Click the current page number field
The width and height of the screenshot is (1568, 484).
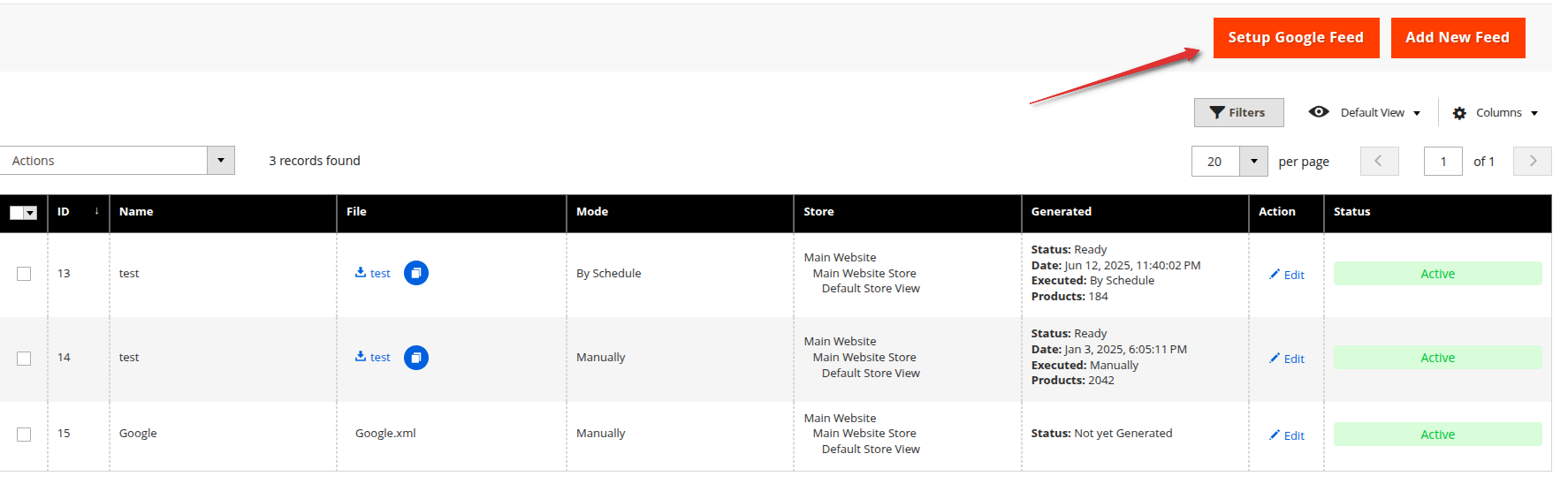coord(1443,162)
